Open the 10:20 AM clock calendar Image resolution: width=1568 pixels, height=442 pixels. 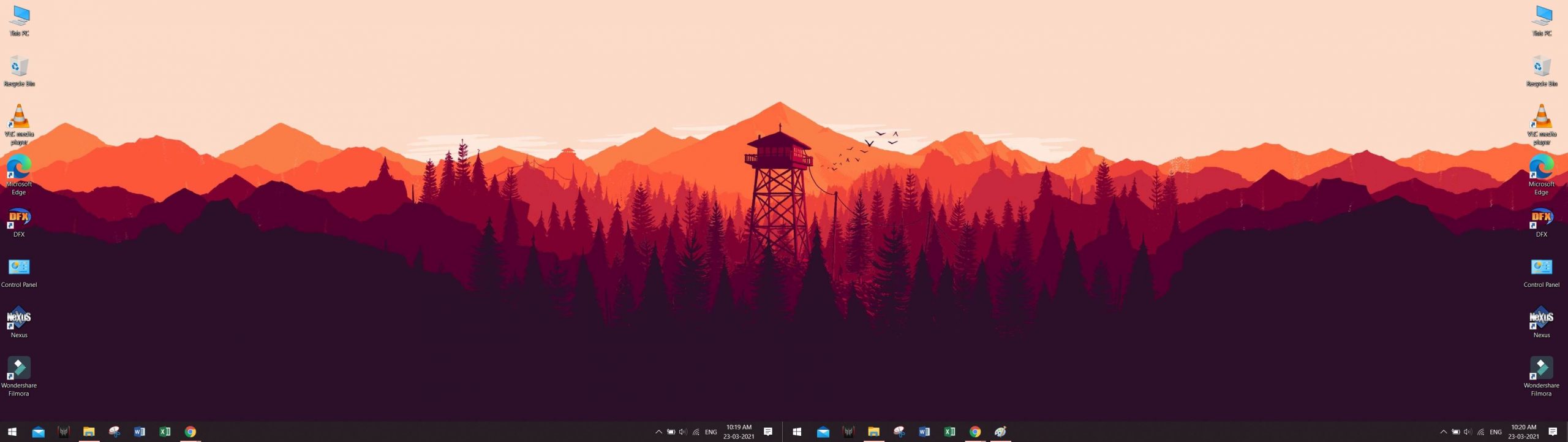tap(1523, 432)
